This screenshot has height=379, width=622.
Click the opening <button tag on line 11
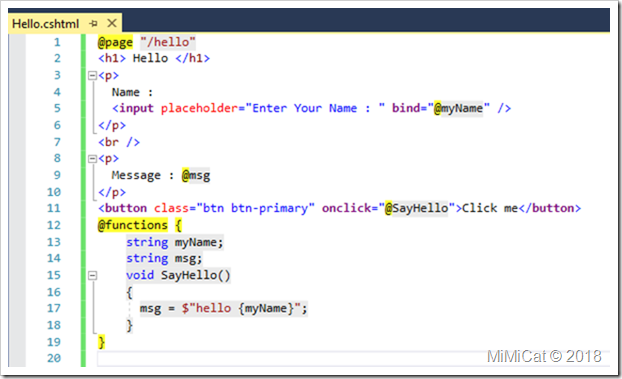(123, 208)
